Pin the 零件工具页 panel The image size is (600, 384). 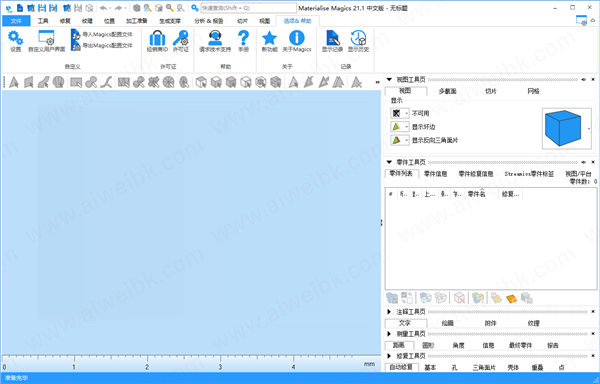click(584, 162)
